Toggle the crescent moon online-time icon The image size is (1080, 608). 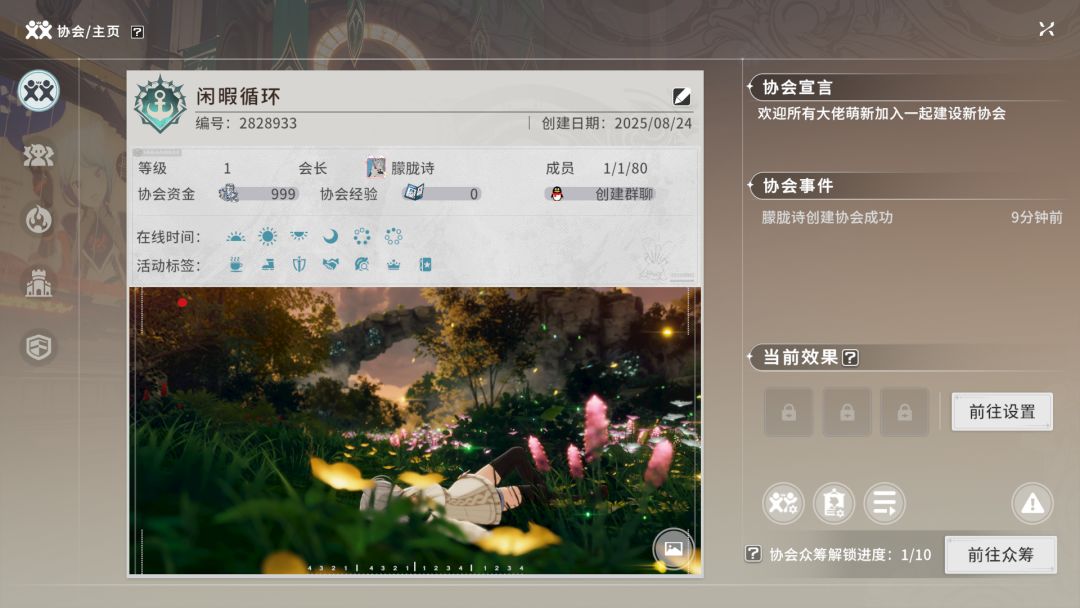[331, 237]
